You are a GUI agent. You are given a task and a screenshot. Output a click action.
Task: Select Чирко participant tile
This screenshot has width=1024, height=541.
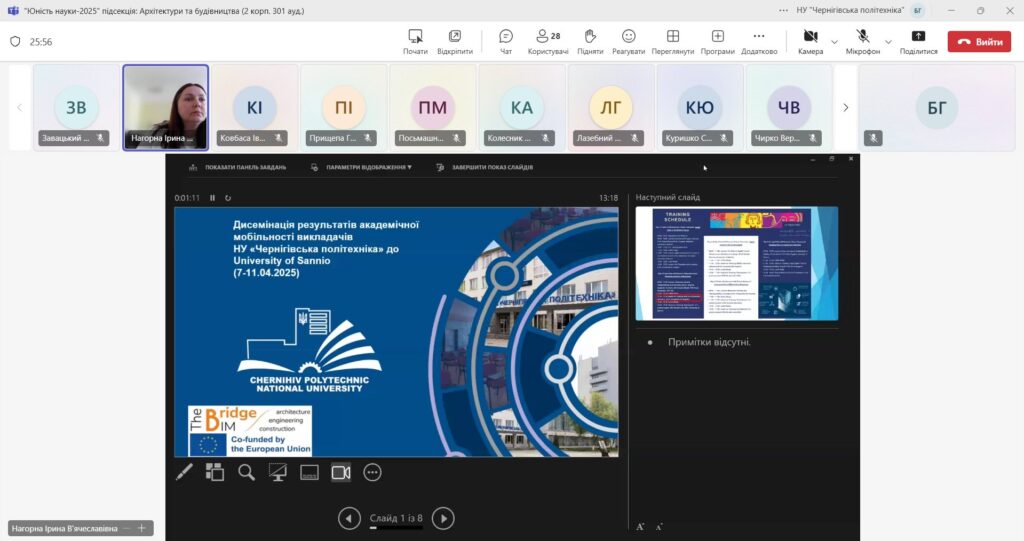(x=789, y=107)
